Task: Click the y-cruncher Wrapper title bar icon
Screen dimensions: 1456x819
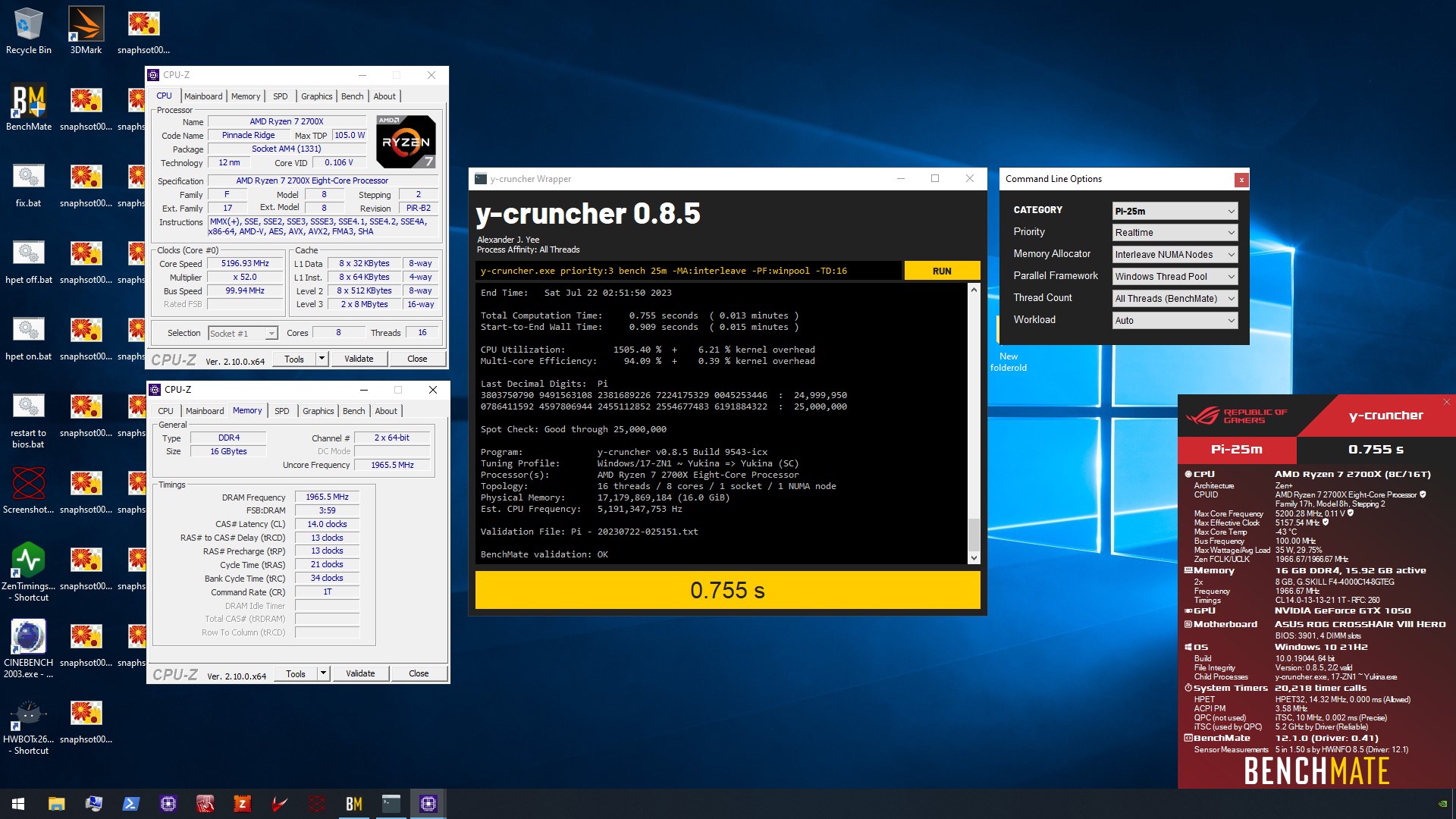Action: 480,179
